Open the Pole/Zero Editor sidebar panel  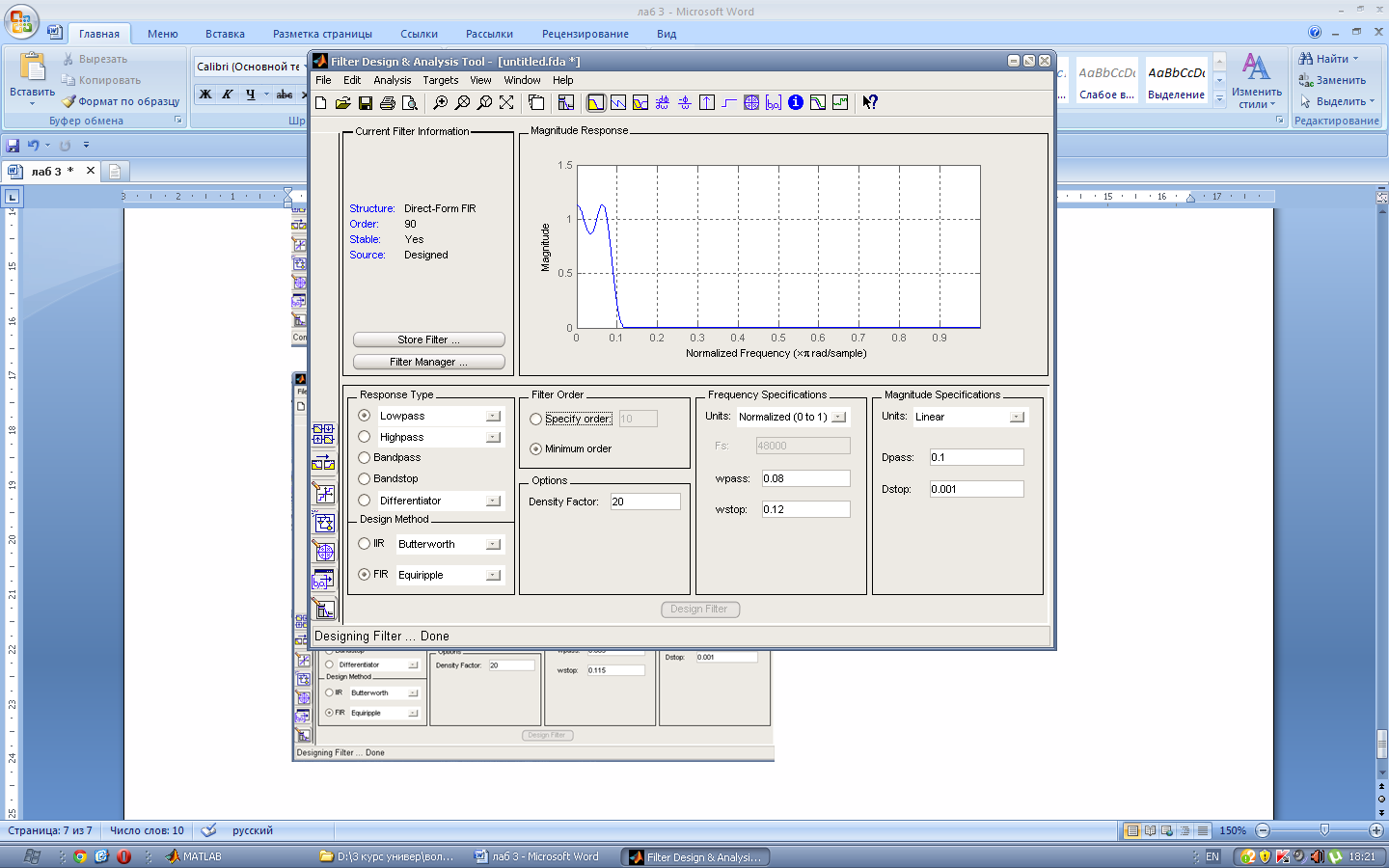point(323,551)
